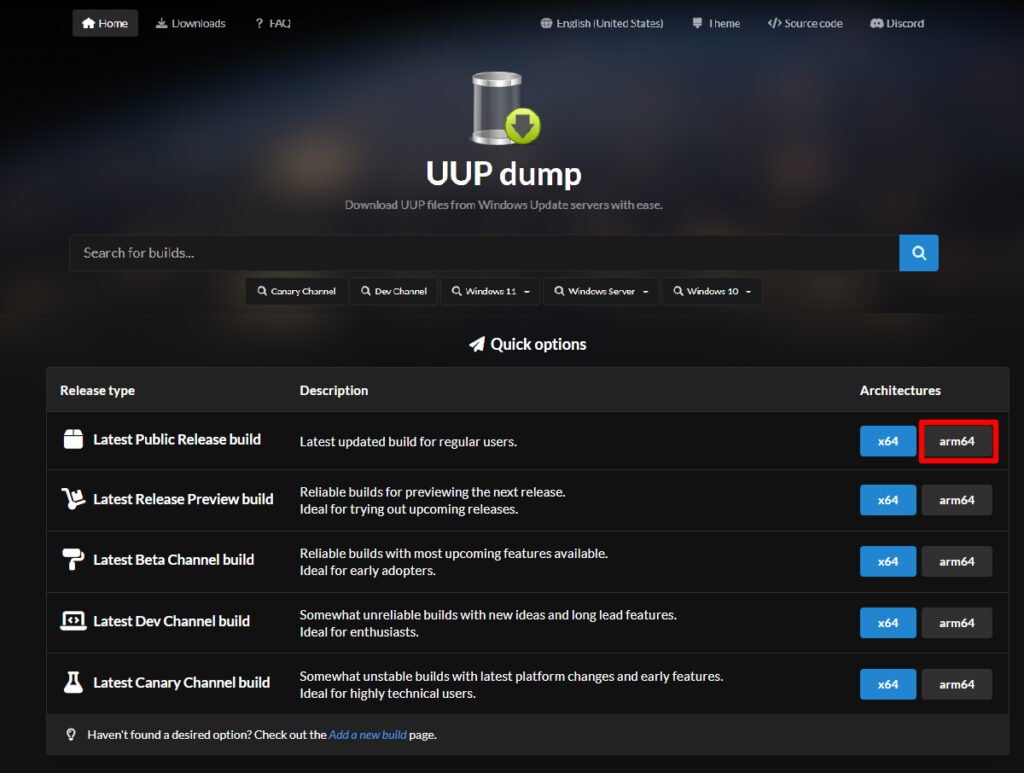This screenshot has width=1024, height=773.
Task: Expand the Windows 10 dropdown
Action: 712,291
